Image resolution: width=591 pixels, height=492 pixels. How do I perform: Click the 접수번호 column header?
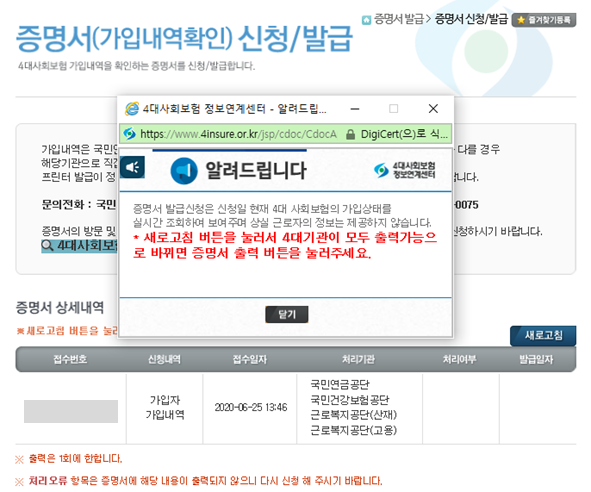click(x=70, y=359)
